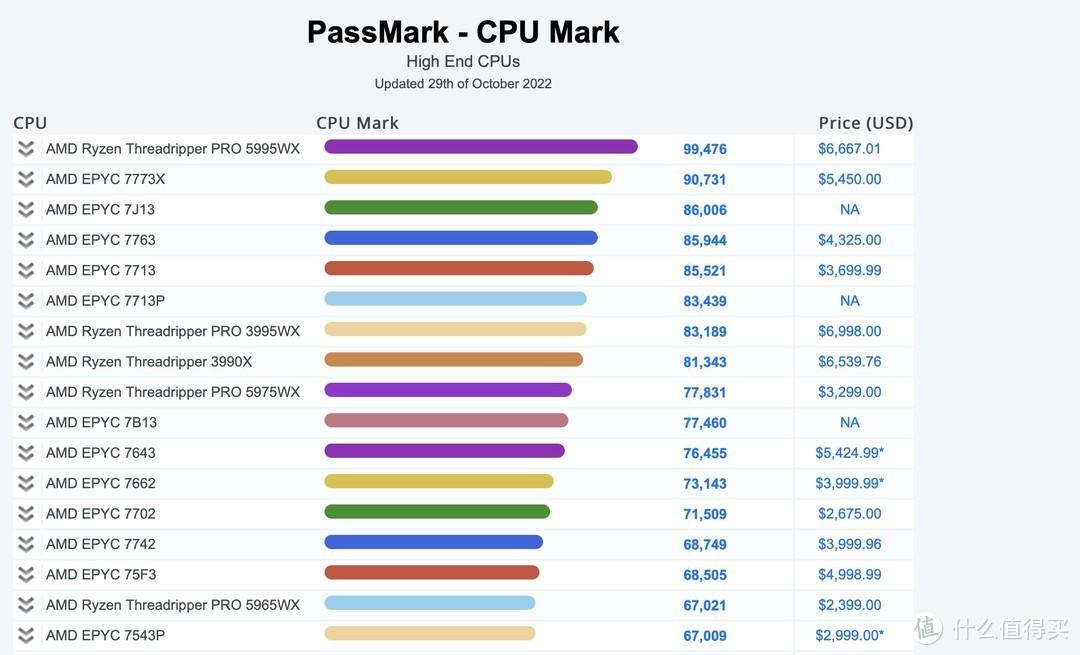Click the 99,476 CPU Mark score
1080x655 pixels.
click(x=705, y=149)
